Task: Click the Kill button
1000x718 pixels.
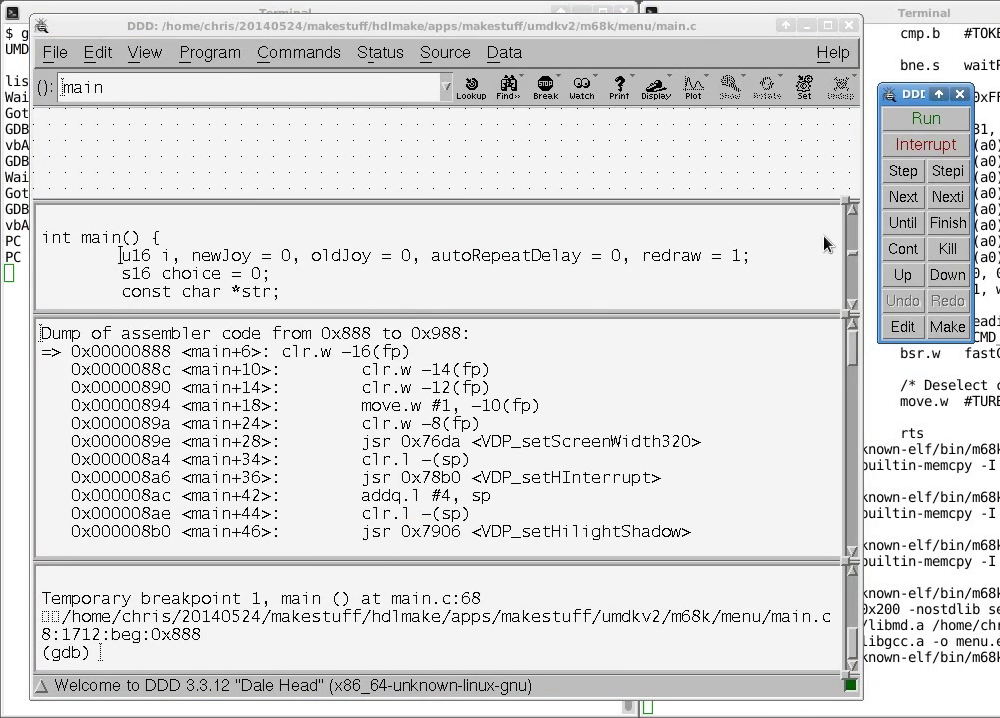Action: 948,249
